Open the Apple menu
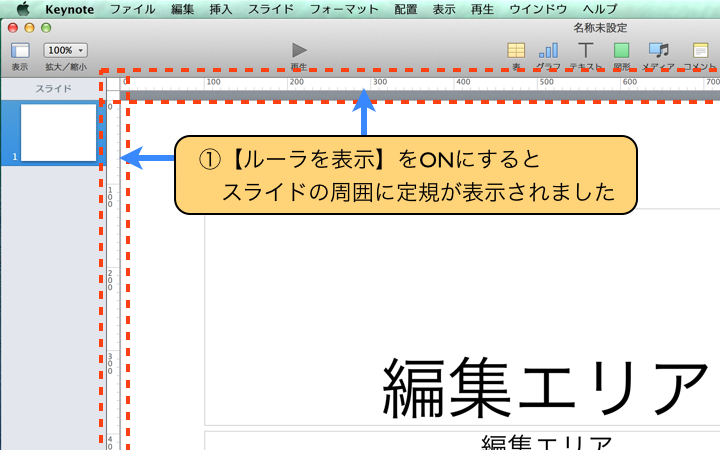 23,8
